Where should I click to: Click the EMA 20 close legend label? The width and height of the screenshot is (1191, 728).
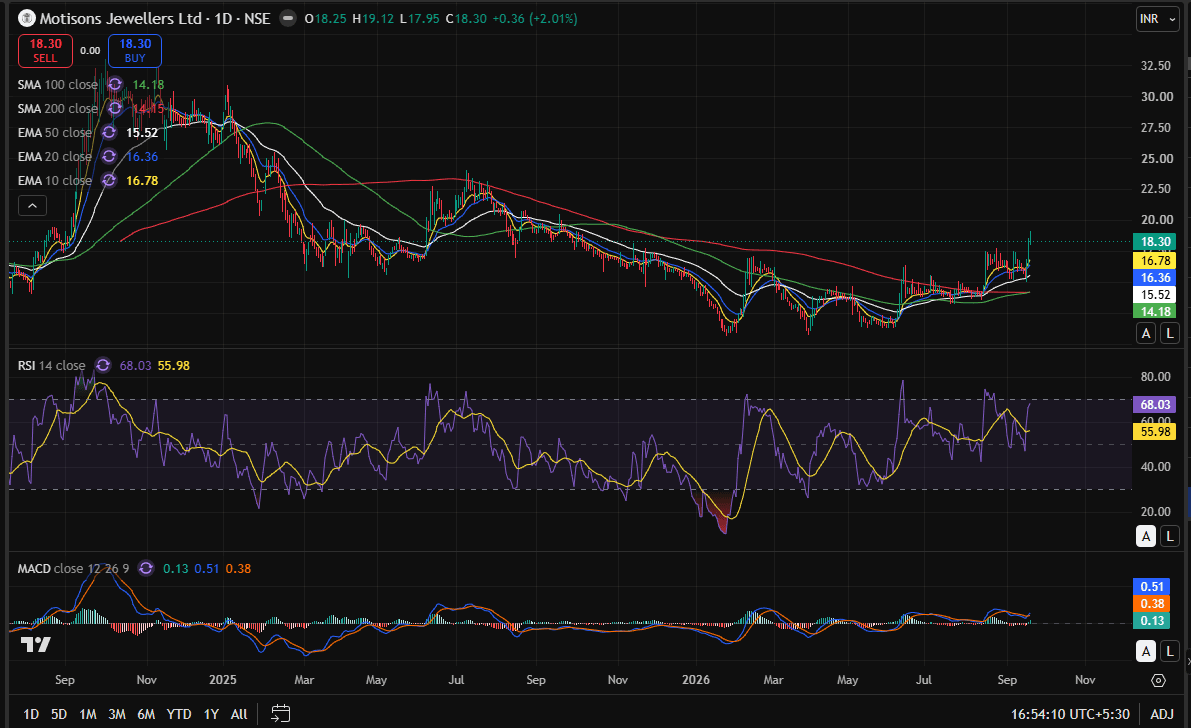(x=55, y=157)
